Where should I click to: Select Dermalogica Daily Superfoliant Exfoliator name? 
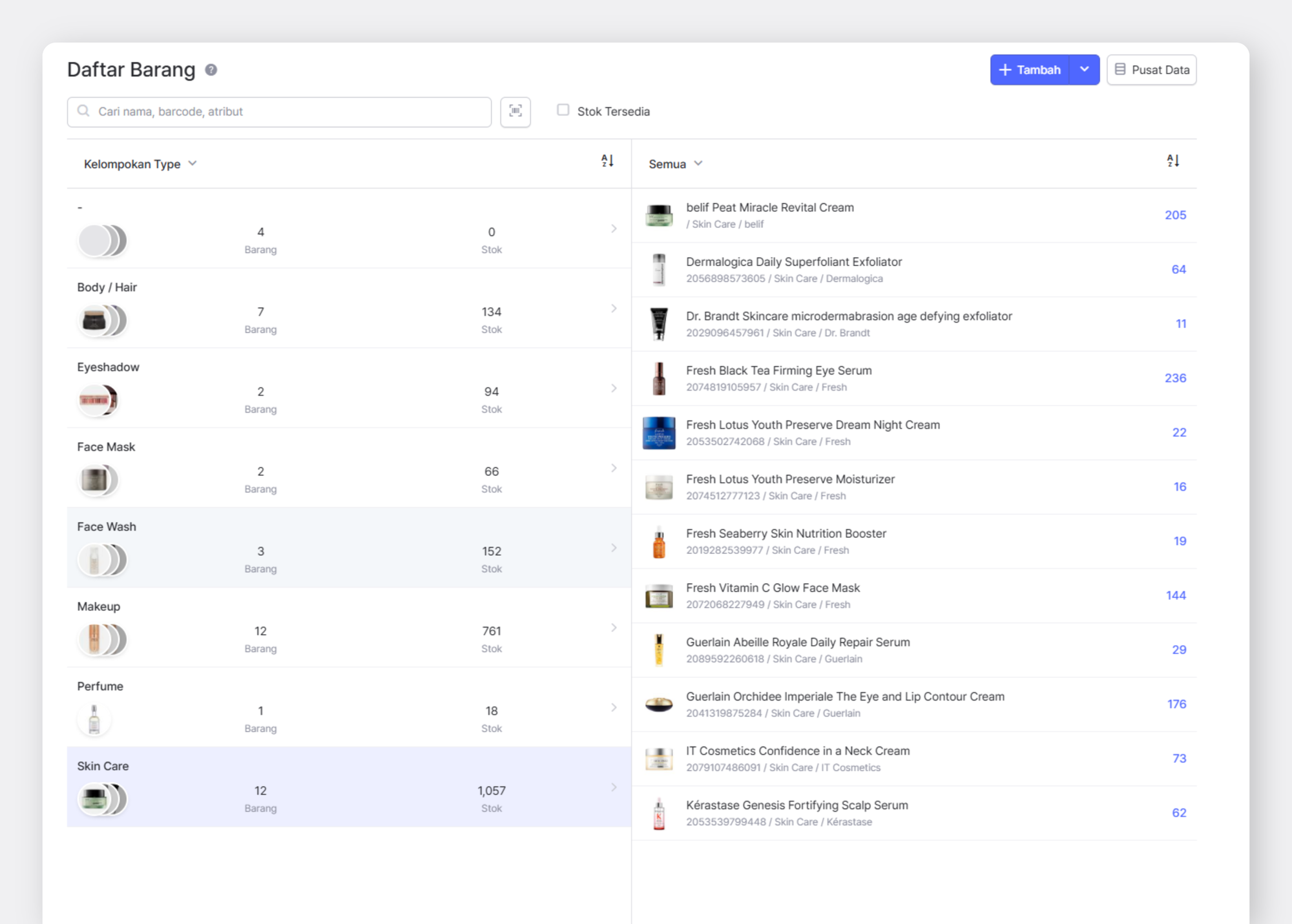793,262
